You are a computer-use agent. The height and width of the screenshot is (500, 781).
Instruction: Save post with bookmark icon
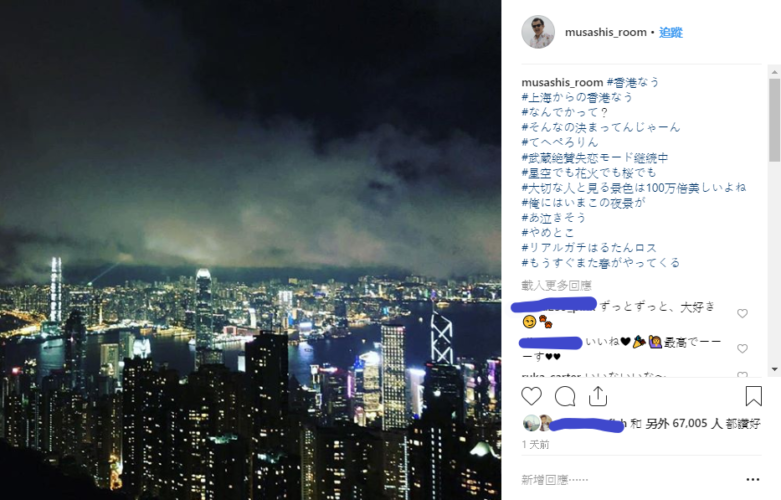(x=753, y=396)
